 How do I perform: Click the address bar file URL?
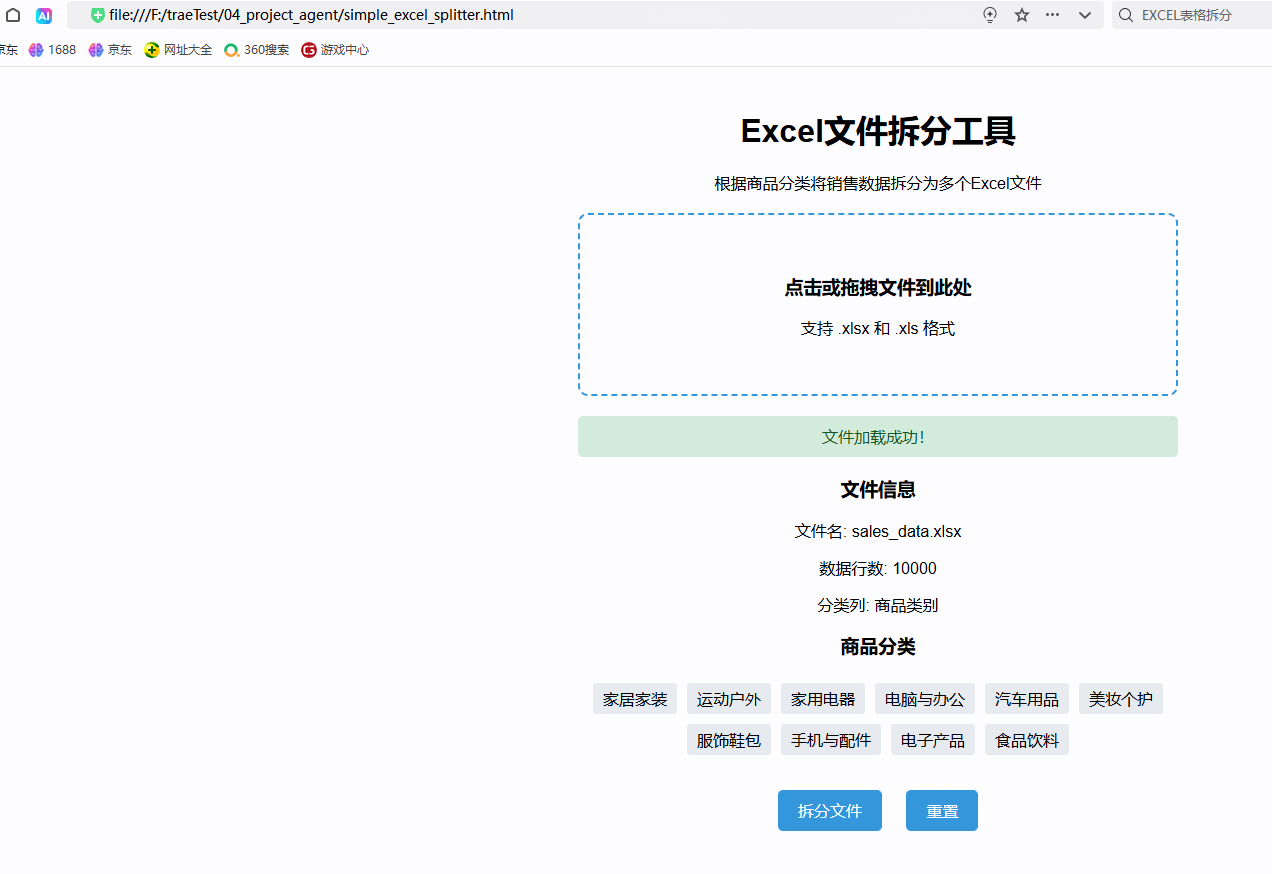coord(311,15)
